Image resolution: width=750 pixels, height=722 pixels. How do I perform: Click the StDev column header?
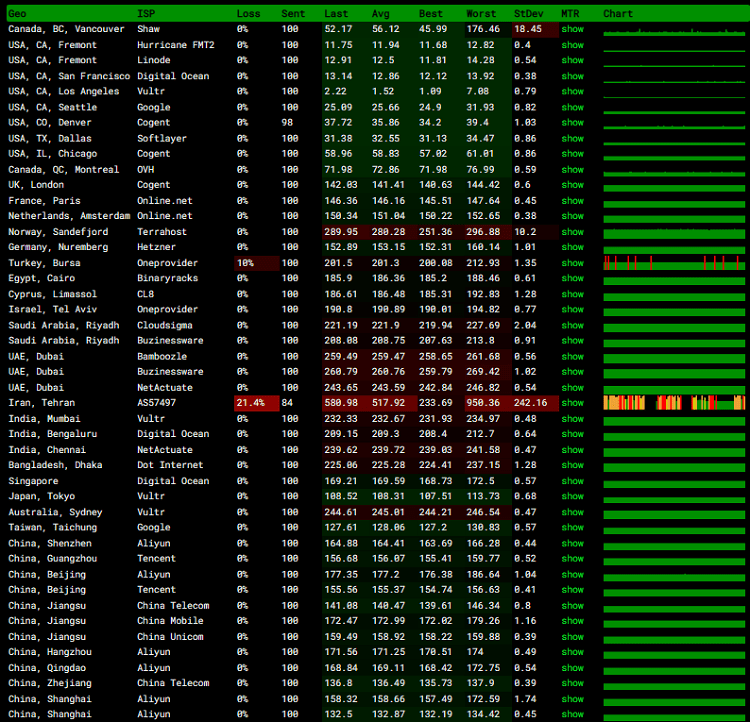pyautogui.click(x=529, y=14)
